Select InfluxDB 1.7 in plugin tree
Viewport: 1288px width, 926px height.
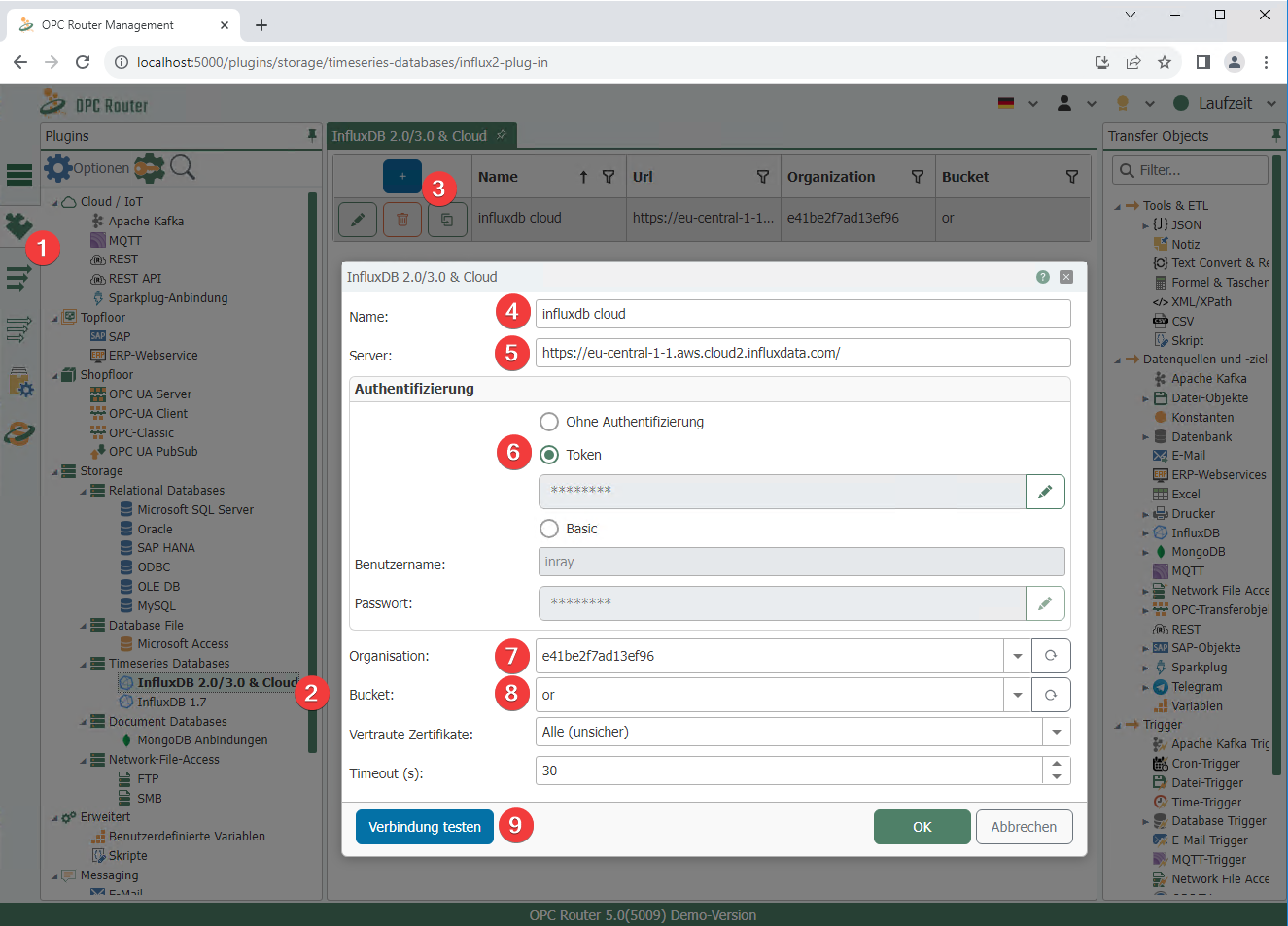click(171, 702)
